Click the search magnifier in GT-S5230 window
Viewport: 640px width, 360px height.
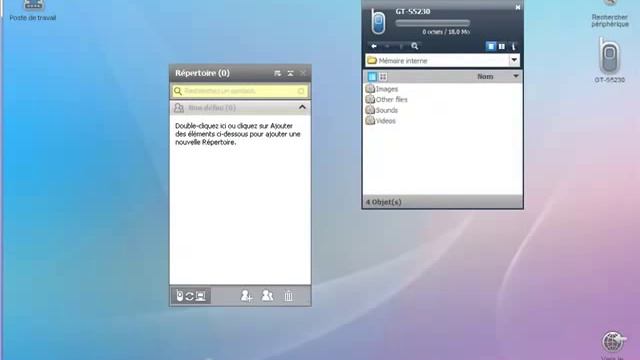(415, 46)
